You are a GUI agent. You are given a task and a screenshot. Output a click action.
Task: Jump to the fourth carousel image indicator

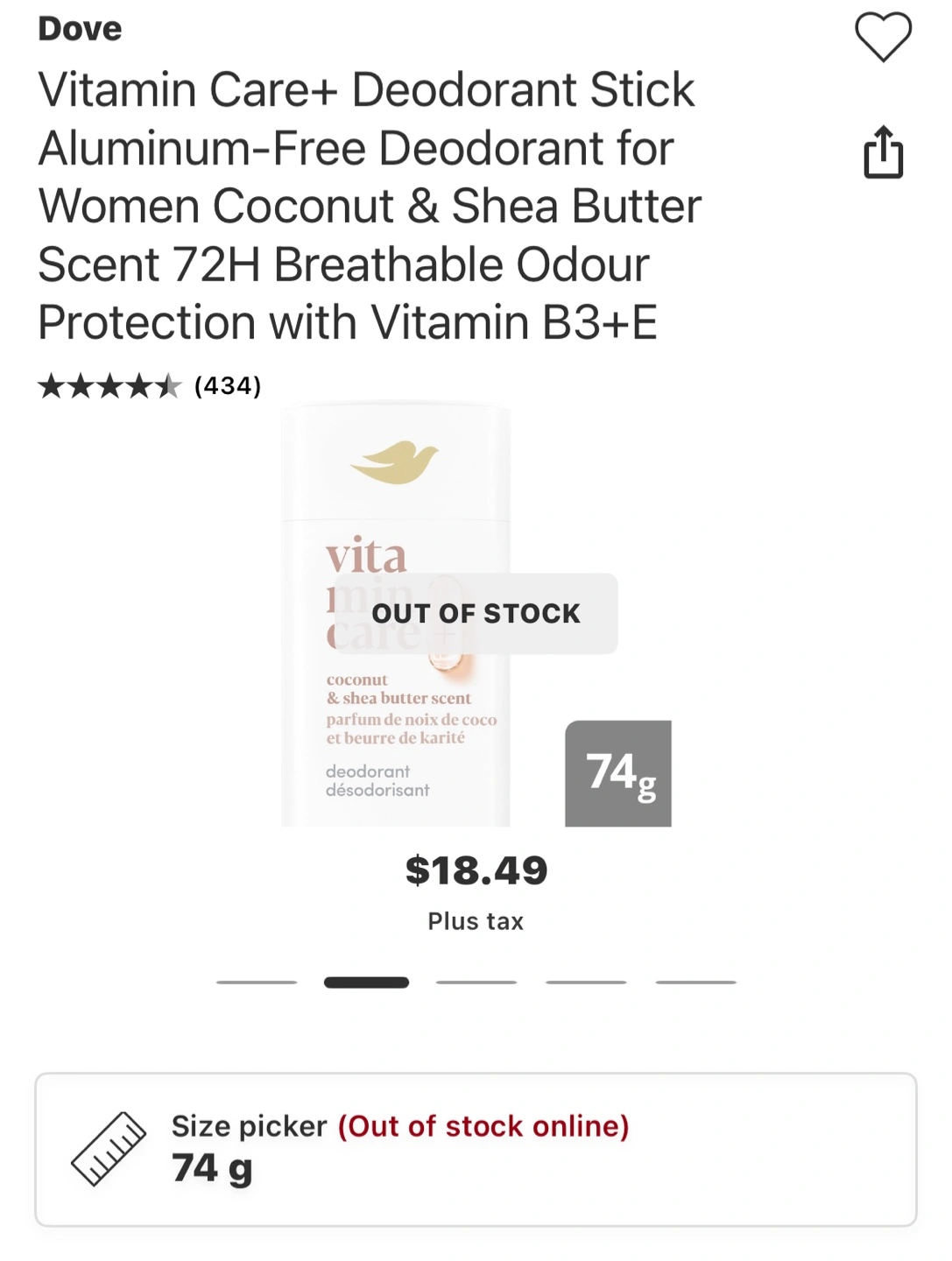click(x=586, y=983)
